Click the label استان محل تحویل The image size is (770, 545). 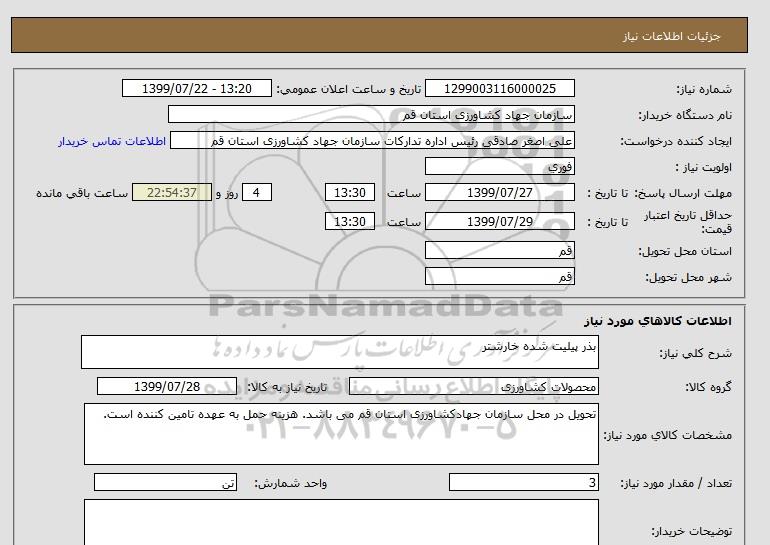pyautogui.click(x=685, y=251)
